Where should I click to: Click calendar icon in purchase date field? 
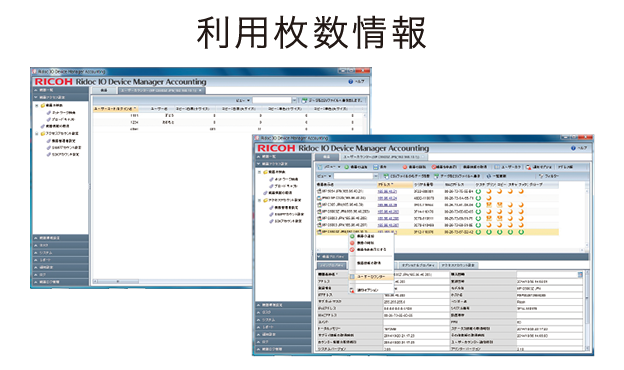[x=580, y=275]
